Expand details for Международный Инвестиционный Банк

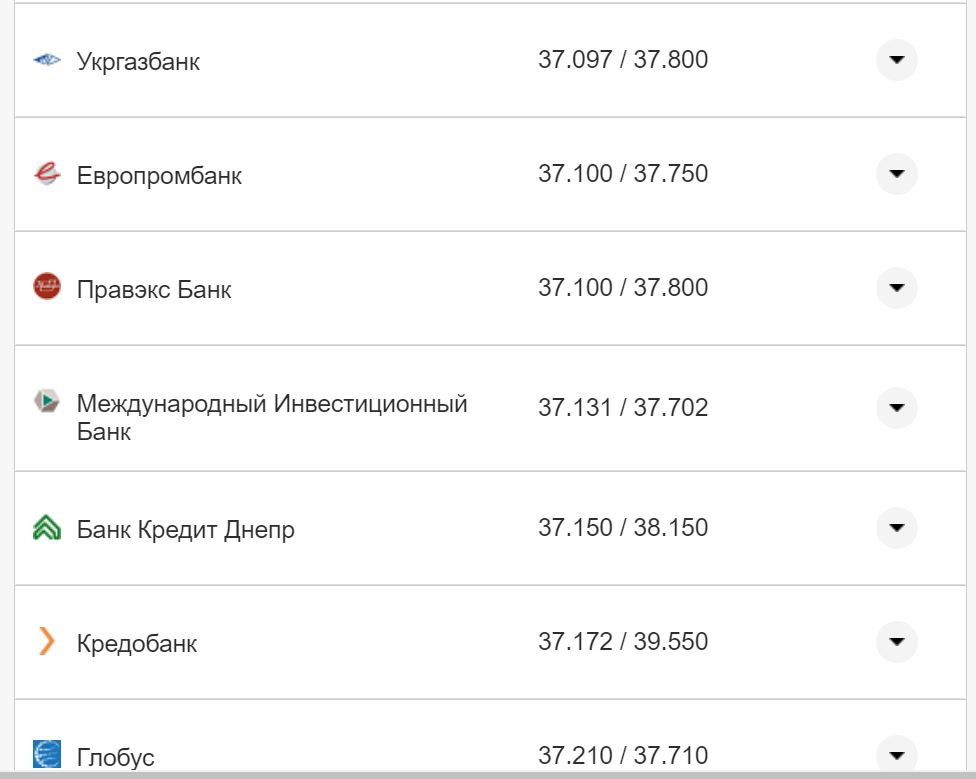(896, 408)
